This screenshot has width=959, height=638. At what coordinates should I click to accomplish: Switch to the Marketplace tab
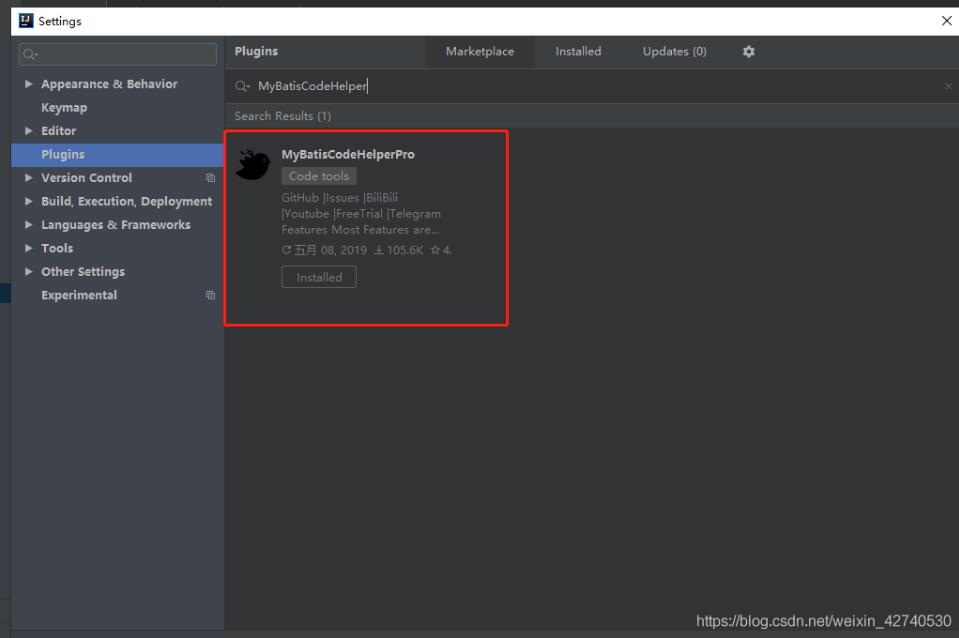click(x=480, y=52)
